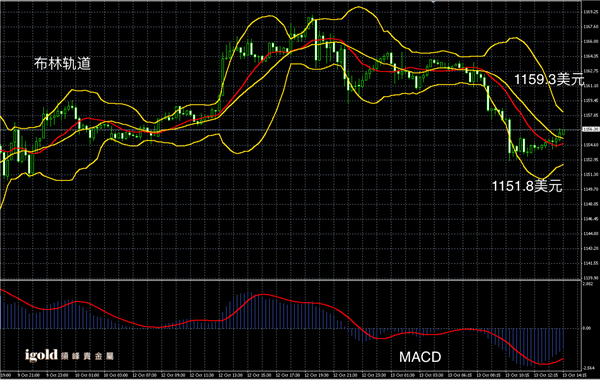Click the 0.00 level on MACD axis

point(587,328)
